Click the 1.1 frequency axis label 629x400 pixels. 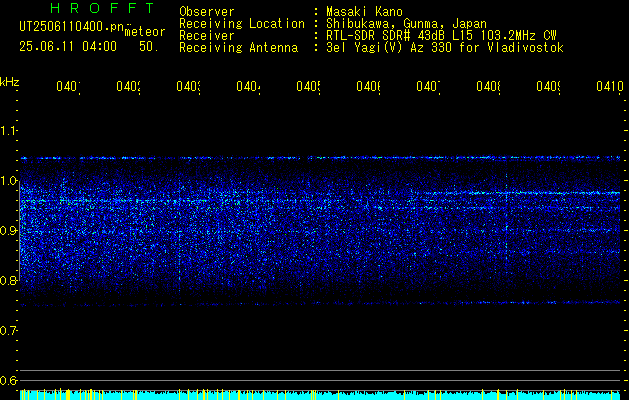point(9,131)
